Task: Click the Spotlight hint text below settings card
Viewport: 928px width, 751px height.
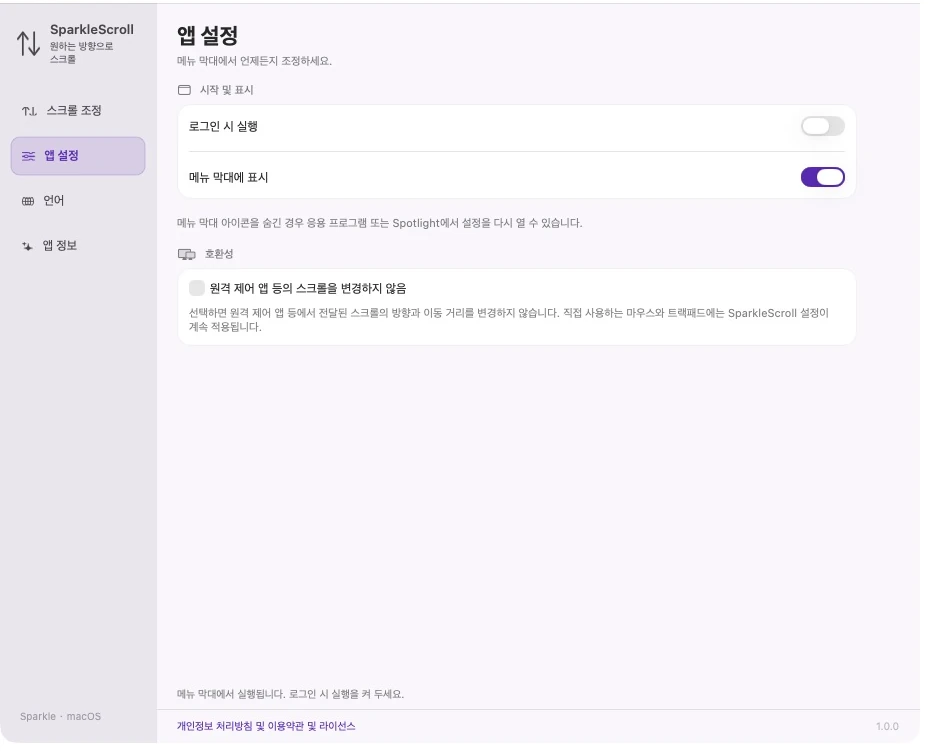Action: click(x=382, y=225)
